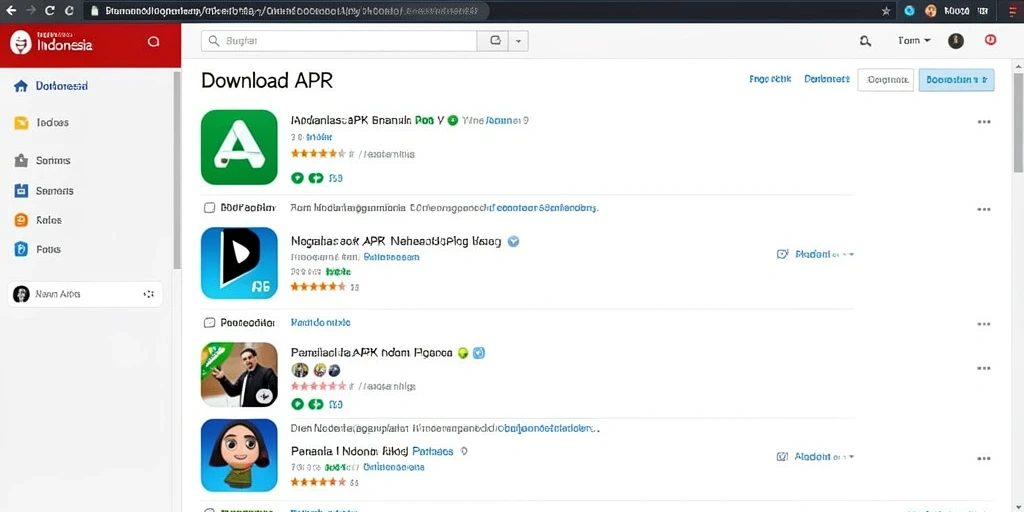Click the button icon attached to the Bugfat search box
1024x512 pixels.
click(x=495, y=40)
